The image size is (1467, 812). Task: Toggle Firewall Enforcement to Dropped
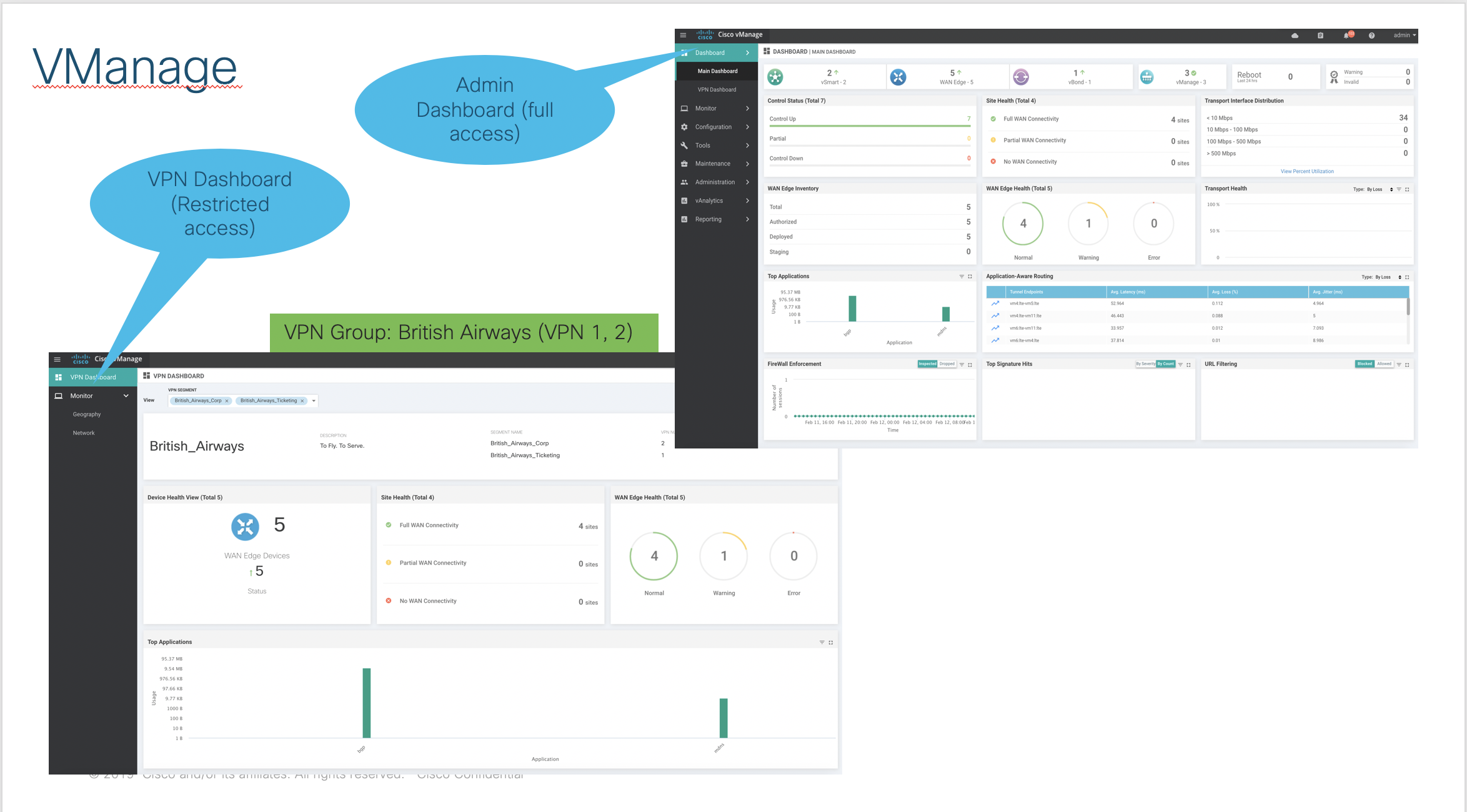click(x=947, y=364)
